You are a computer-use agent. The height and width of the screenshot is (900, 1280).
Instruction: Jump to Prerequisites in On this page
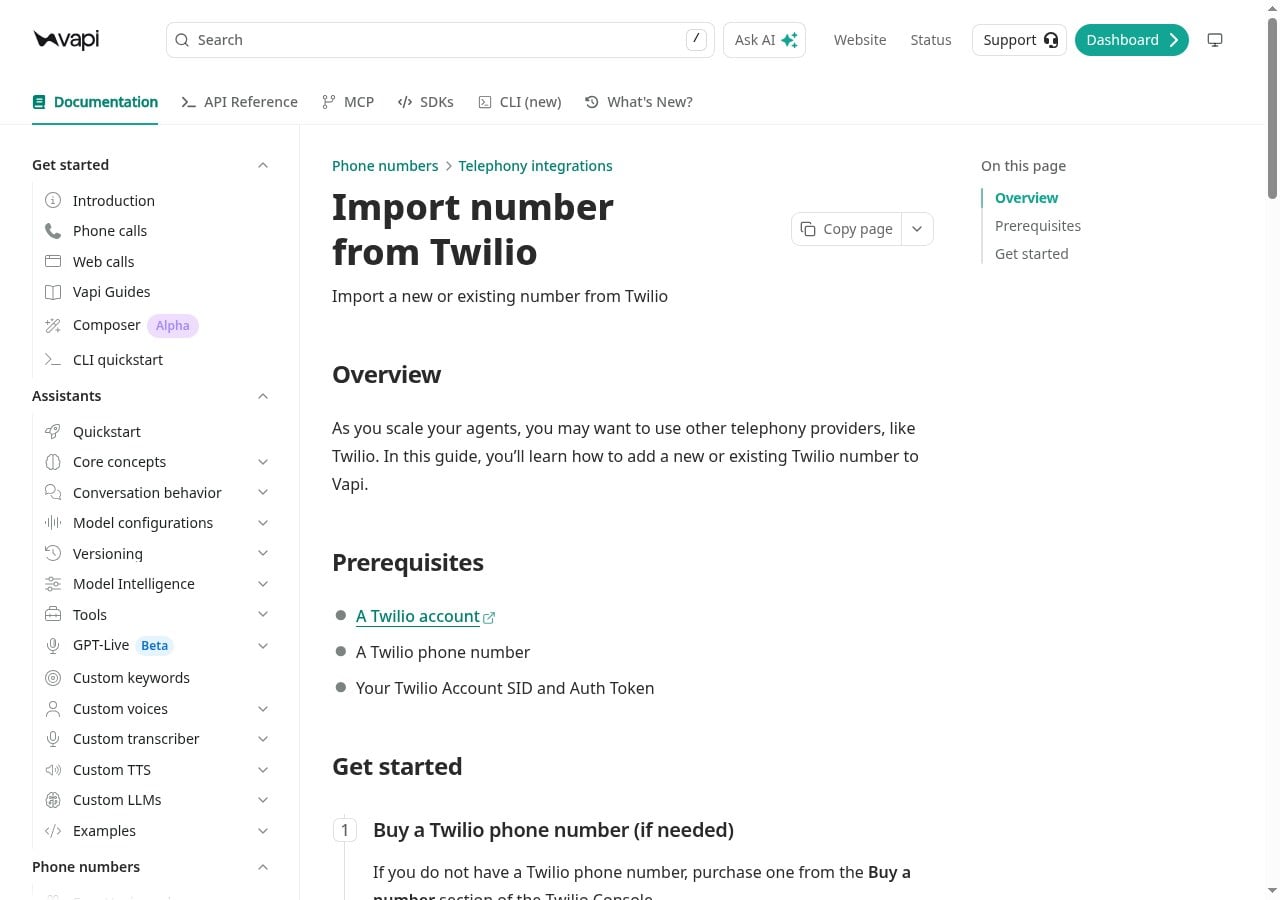[x=1038, y=226]
